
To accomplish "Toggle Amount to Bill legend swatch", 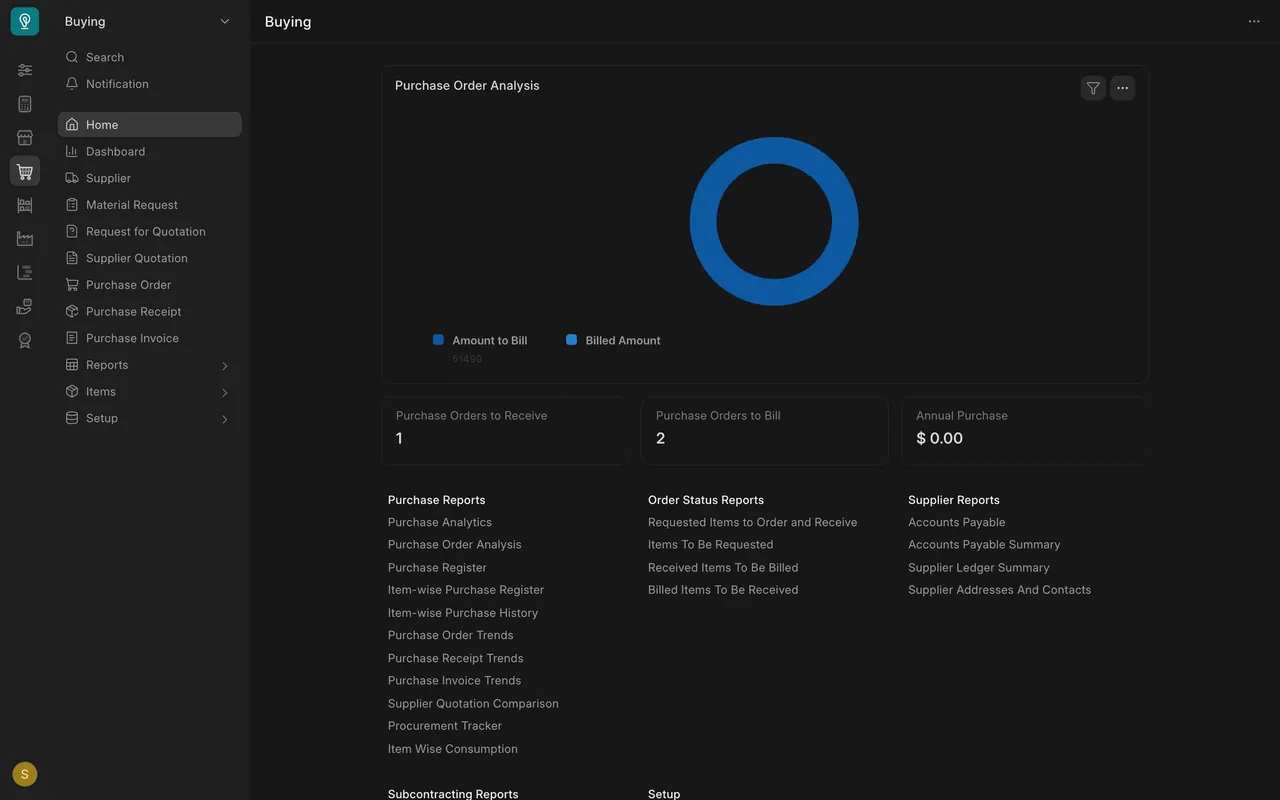I will (438, 340).
